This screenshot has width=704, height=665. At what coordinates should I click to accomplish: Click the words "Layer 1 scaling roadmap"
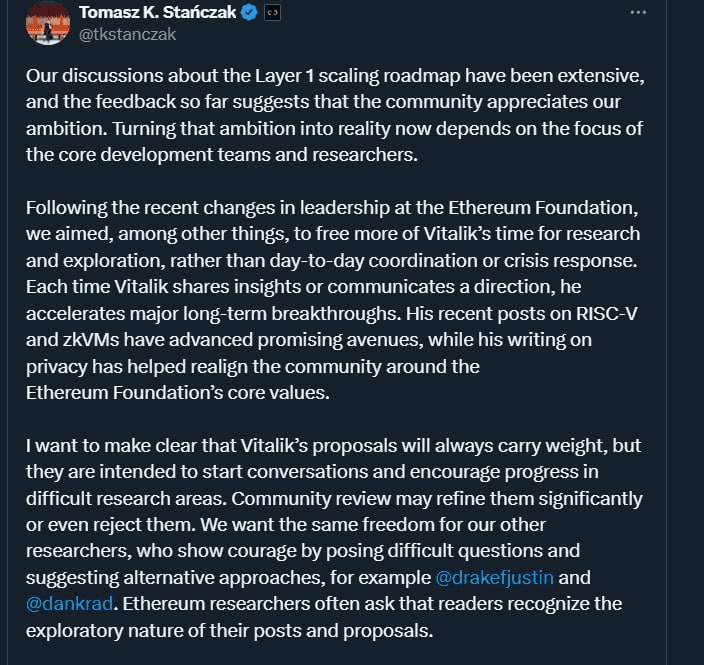coord(358,76)
